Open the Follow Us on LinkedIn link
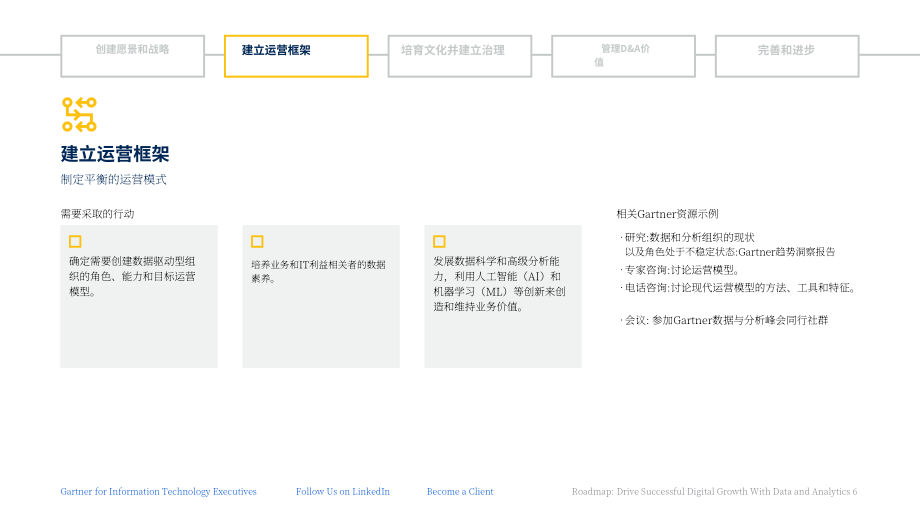920x518 pixels. 343,492
